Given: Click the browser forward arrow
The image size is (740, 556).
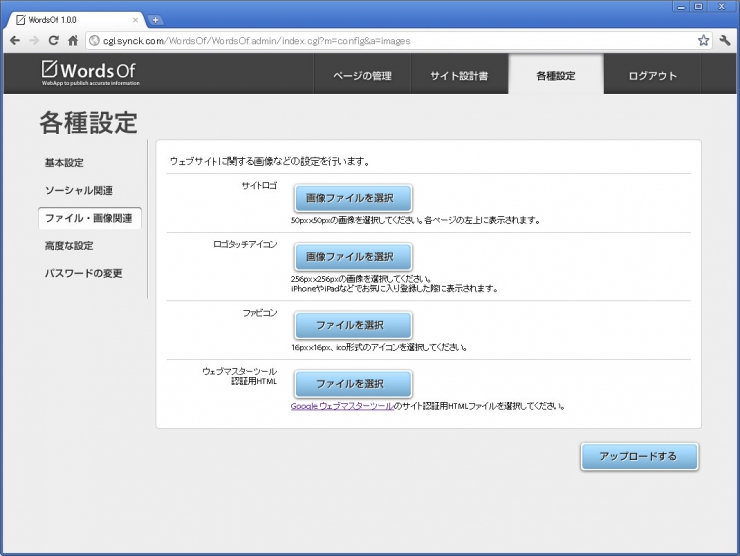Looking at the screenshot, I should tap(34, 41).
